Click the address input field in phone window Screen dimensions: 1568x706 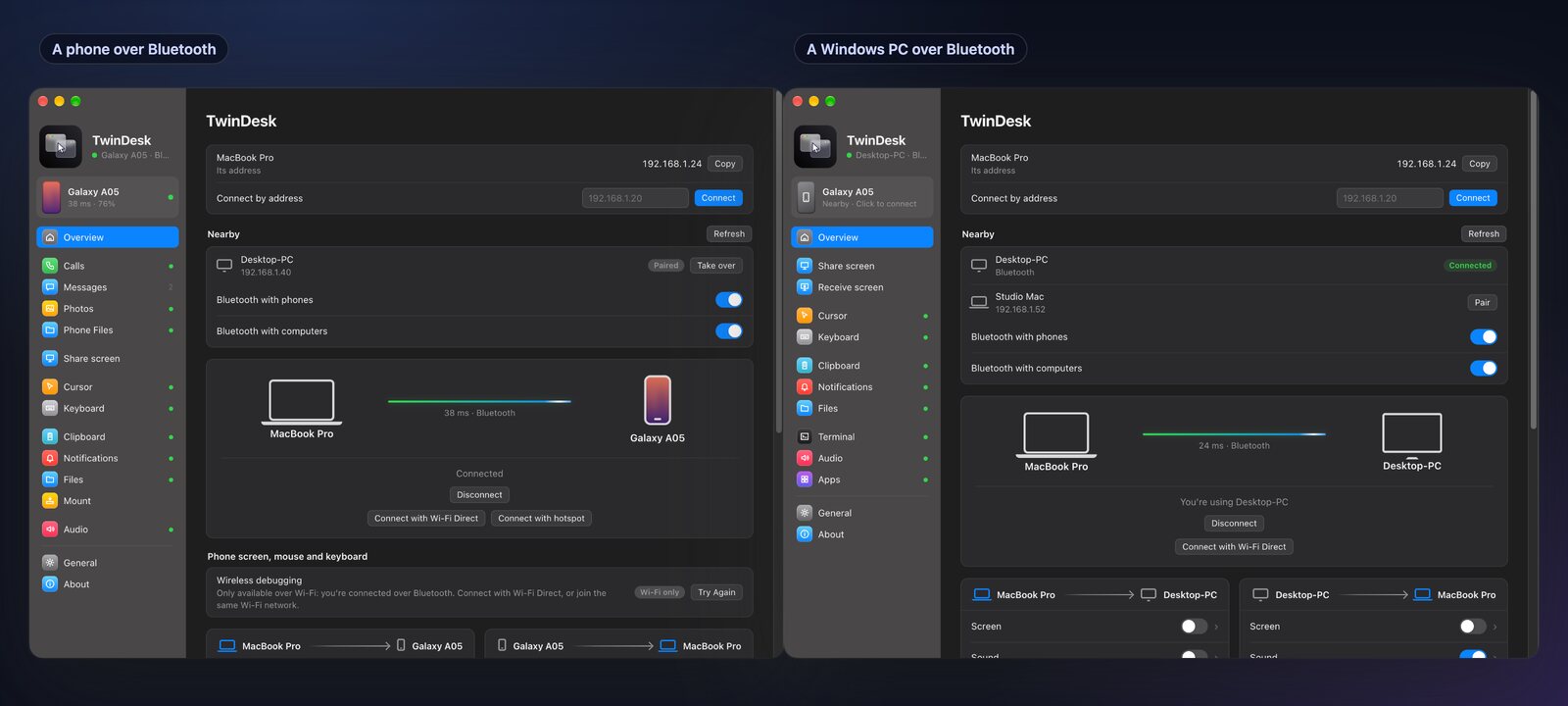click(x=635, y=198)
